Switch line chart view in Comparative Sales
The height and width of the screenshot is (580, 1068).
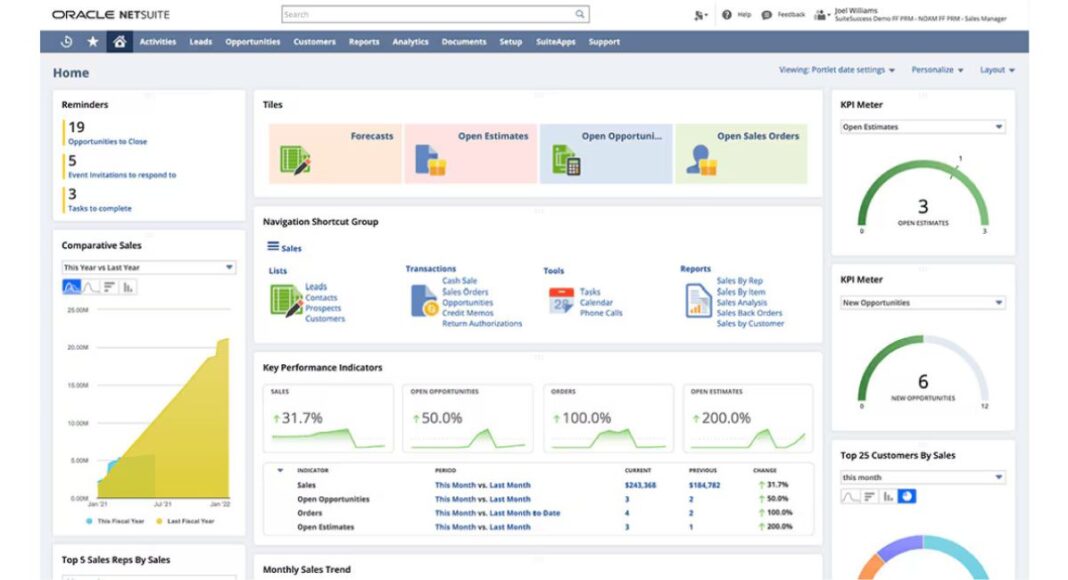[91, 288]
